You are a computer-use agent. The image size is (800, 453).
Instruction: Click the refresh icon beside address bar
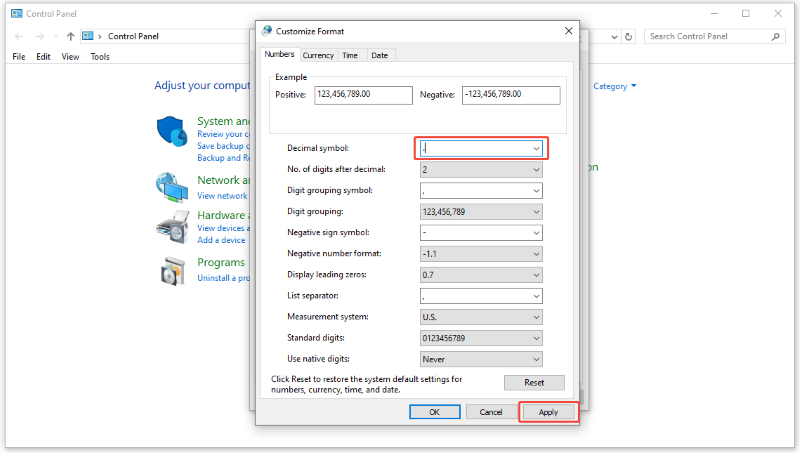pyautogui.click(x=629, y=37)
